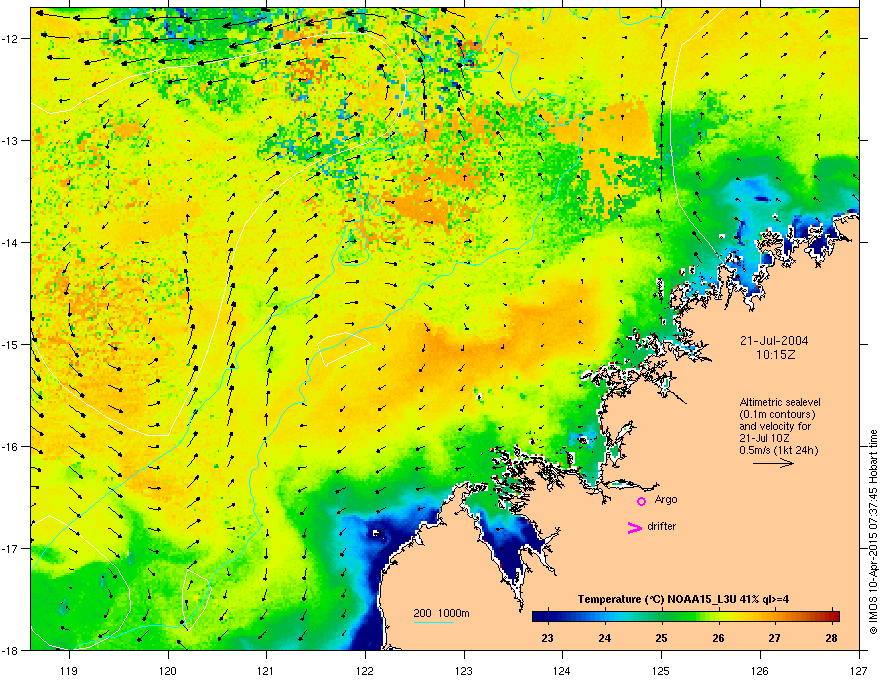
Task: Click the '0.5m/s (1kt 24h)' scale text
Action: [779, 450]
